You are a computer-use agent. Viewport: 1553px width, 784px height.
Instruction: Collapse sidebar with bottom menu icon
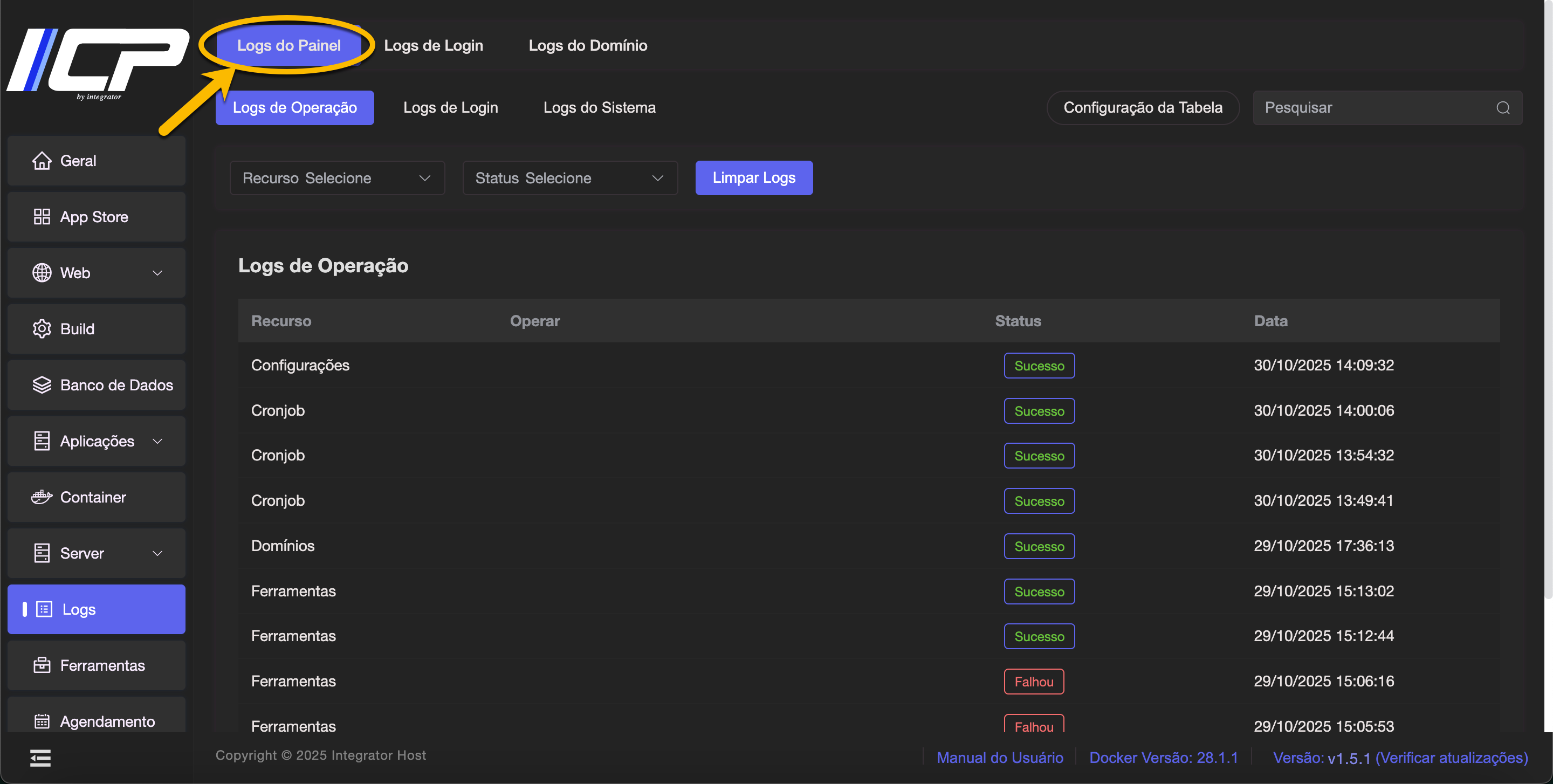coord(40,758)
